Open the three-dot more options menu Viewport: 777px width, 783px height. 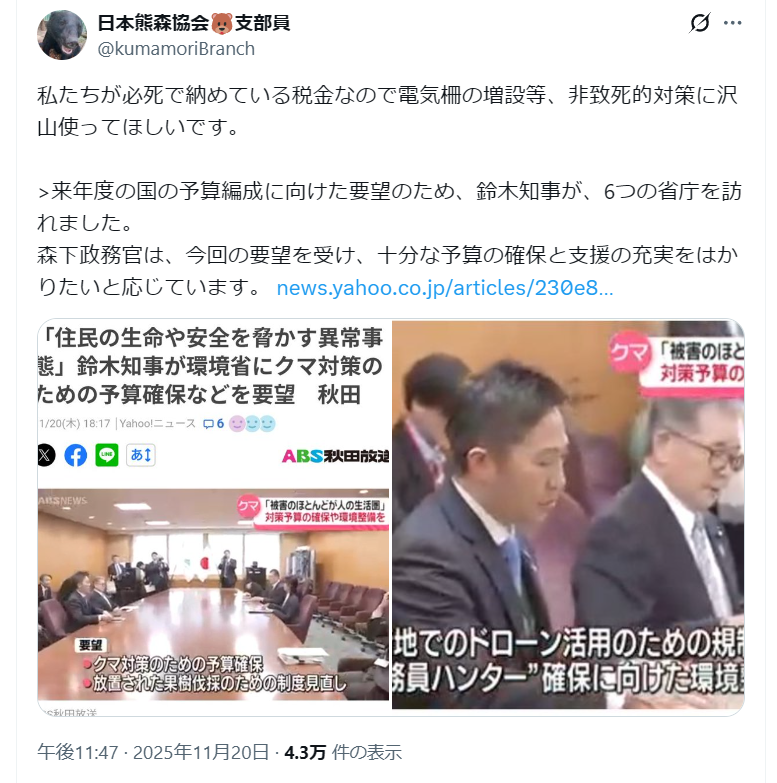click(x=733, y=23)
